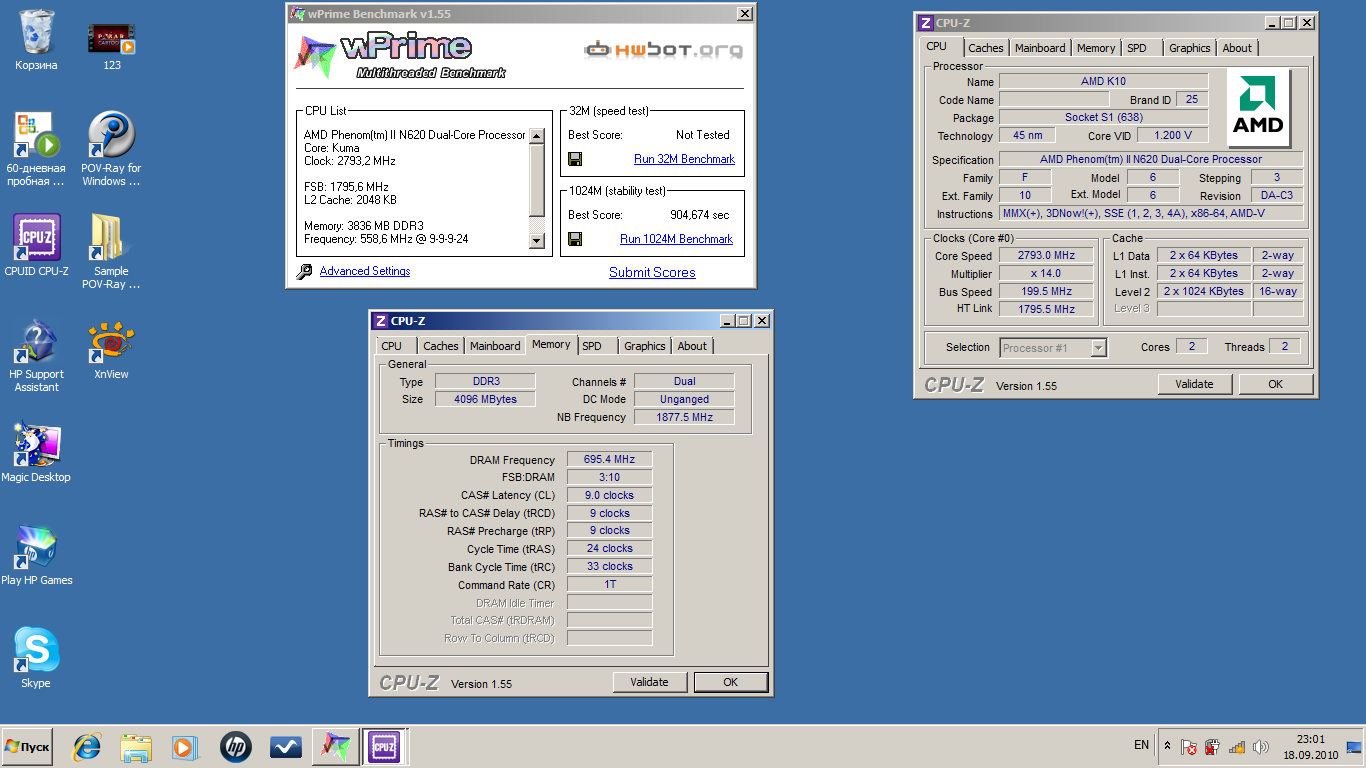Open Advanced Settings link in wPrime
Viewport: 1366px width, 768px height.
(365, 271)
